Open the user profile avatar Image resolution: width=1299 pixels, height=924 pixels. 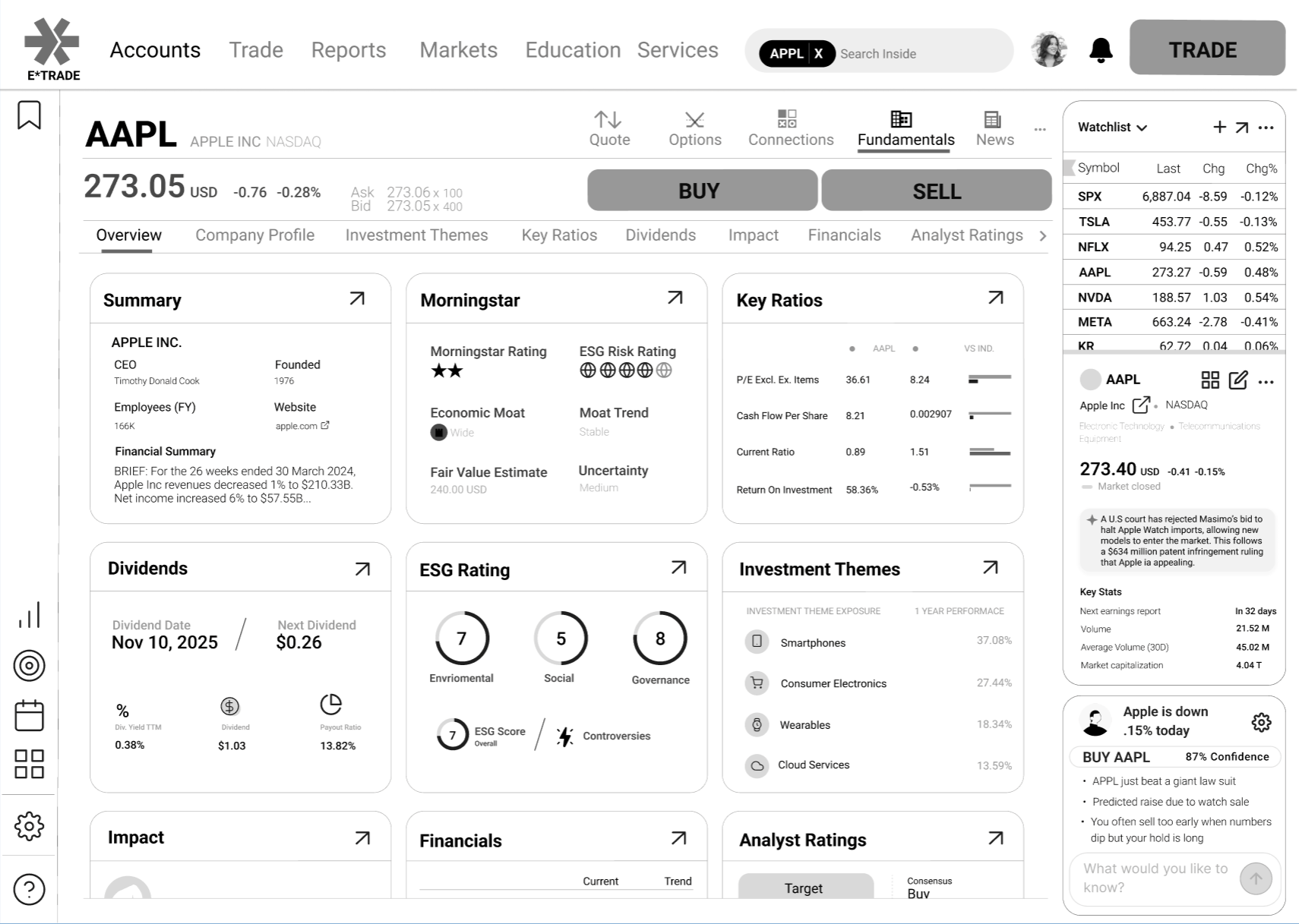click(1049, 50)
